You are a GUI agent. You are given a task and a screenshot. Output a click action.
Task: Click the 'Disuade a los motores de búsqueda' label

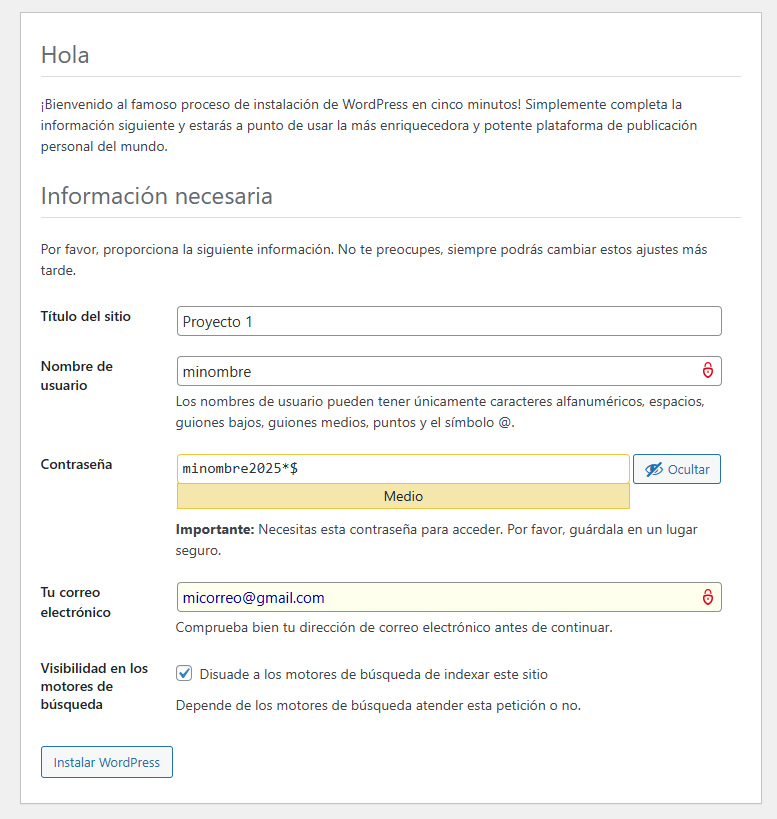coord(373,674)
